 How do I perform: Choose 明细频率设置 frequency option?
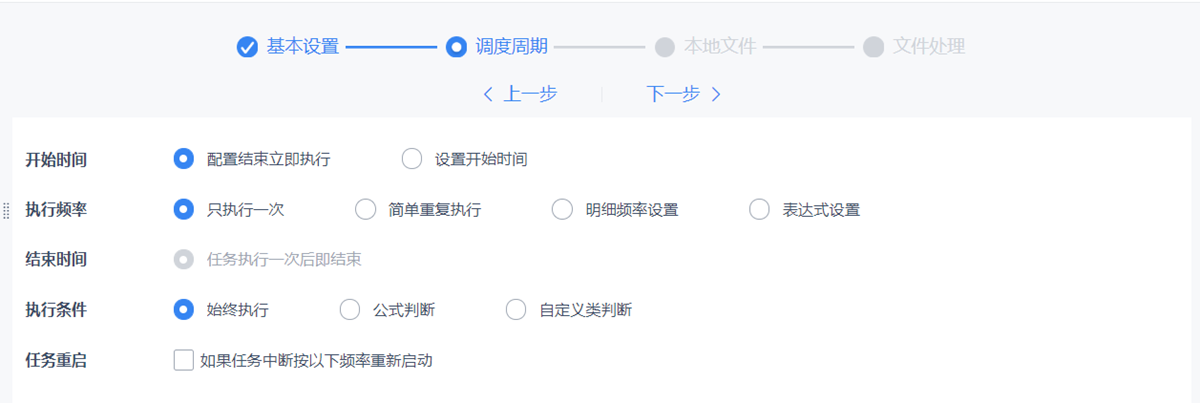tap(562, 210)
